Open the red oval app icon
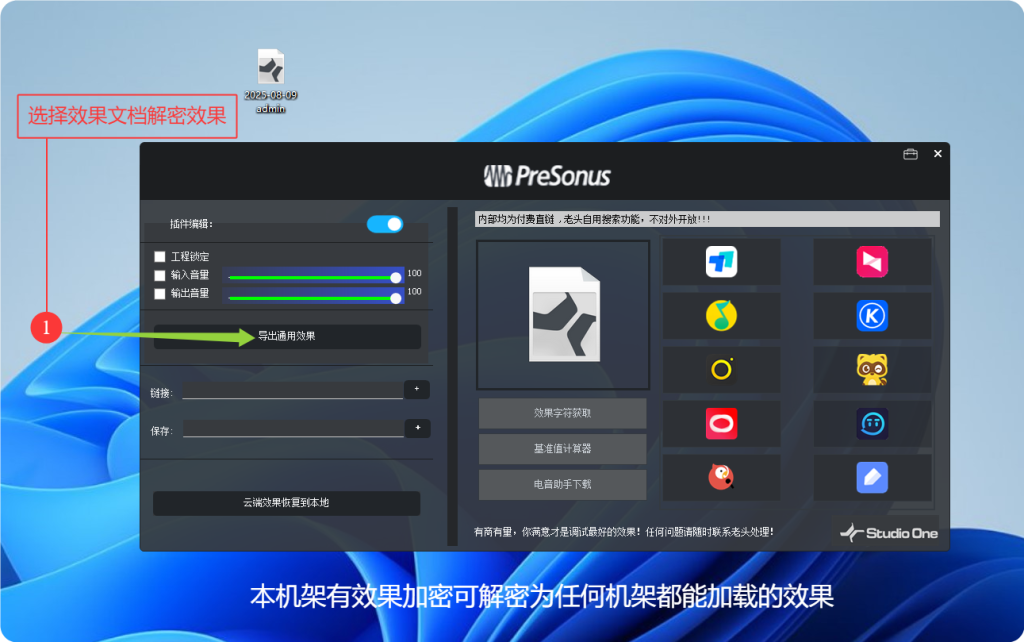The width and height of the screenshot is (1024, 642). point(721,424)
